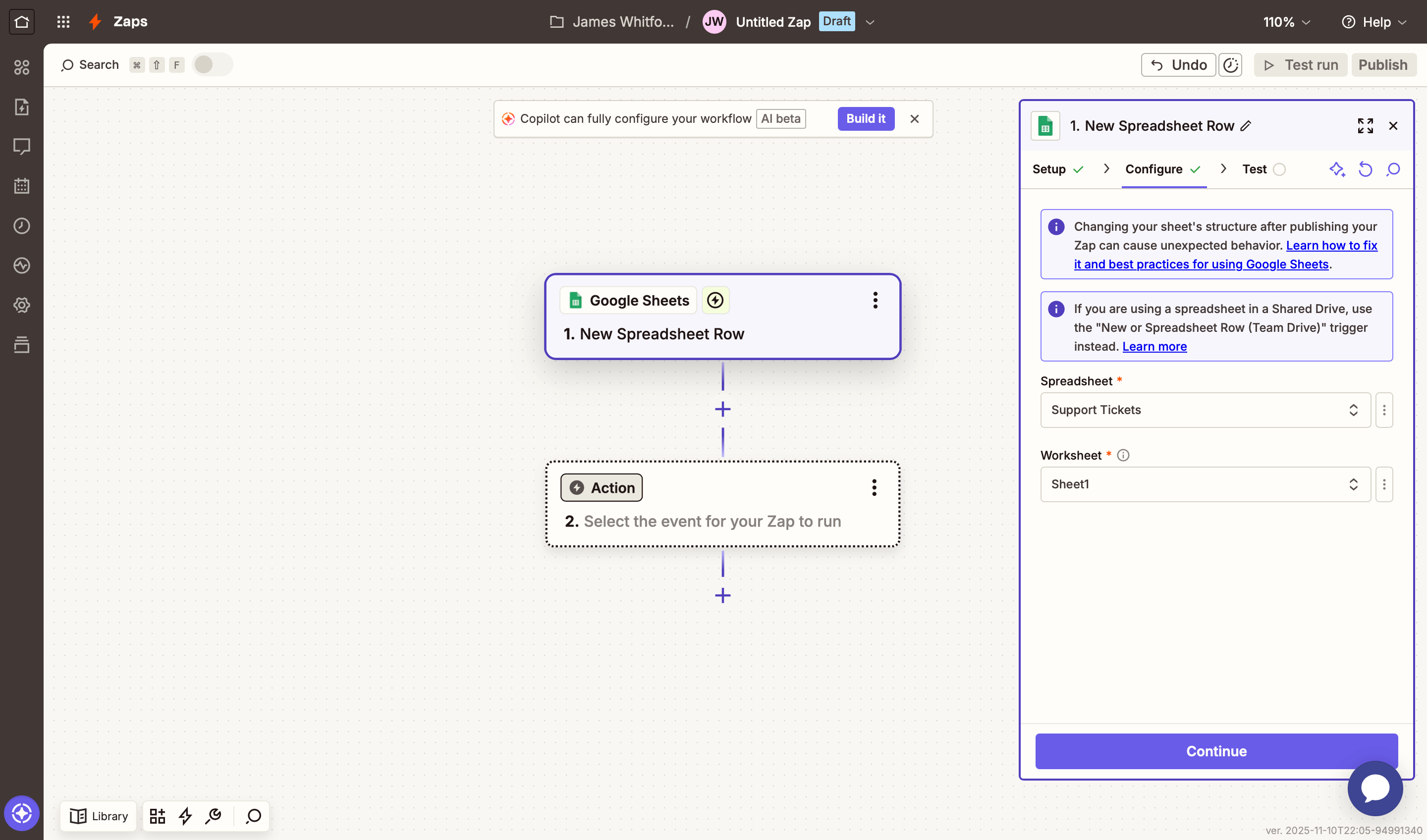Expand the step panel to full screen

(x=1365, y=126)
